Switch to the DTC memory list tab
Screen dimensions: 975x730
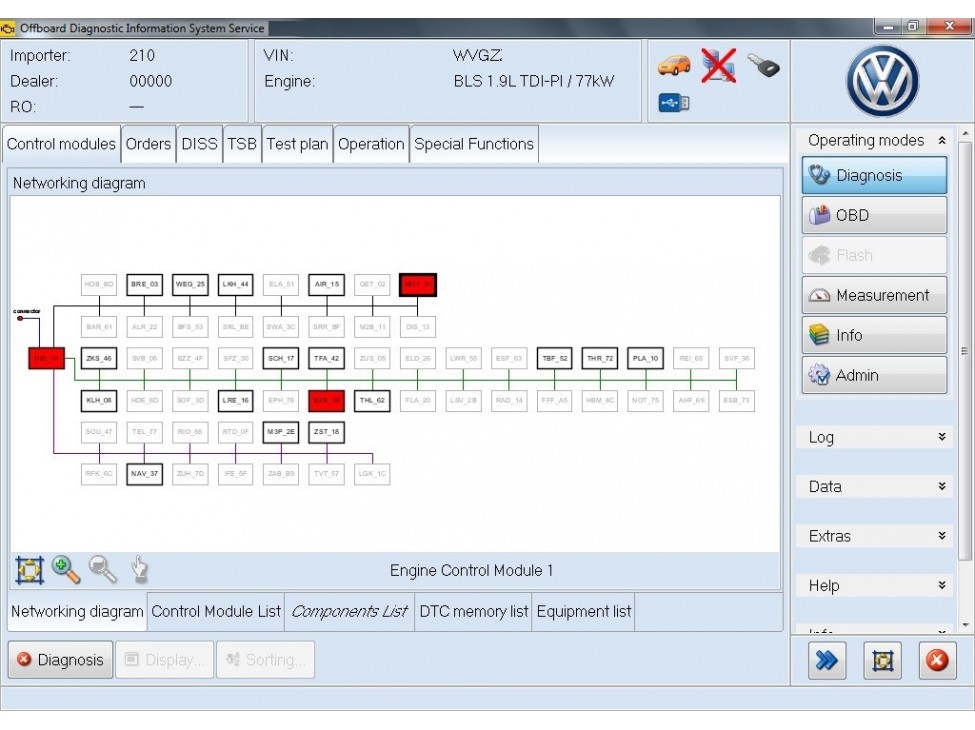[473, 611]
